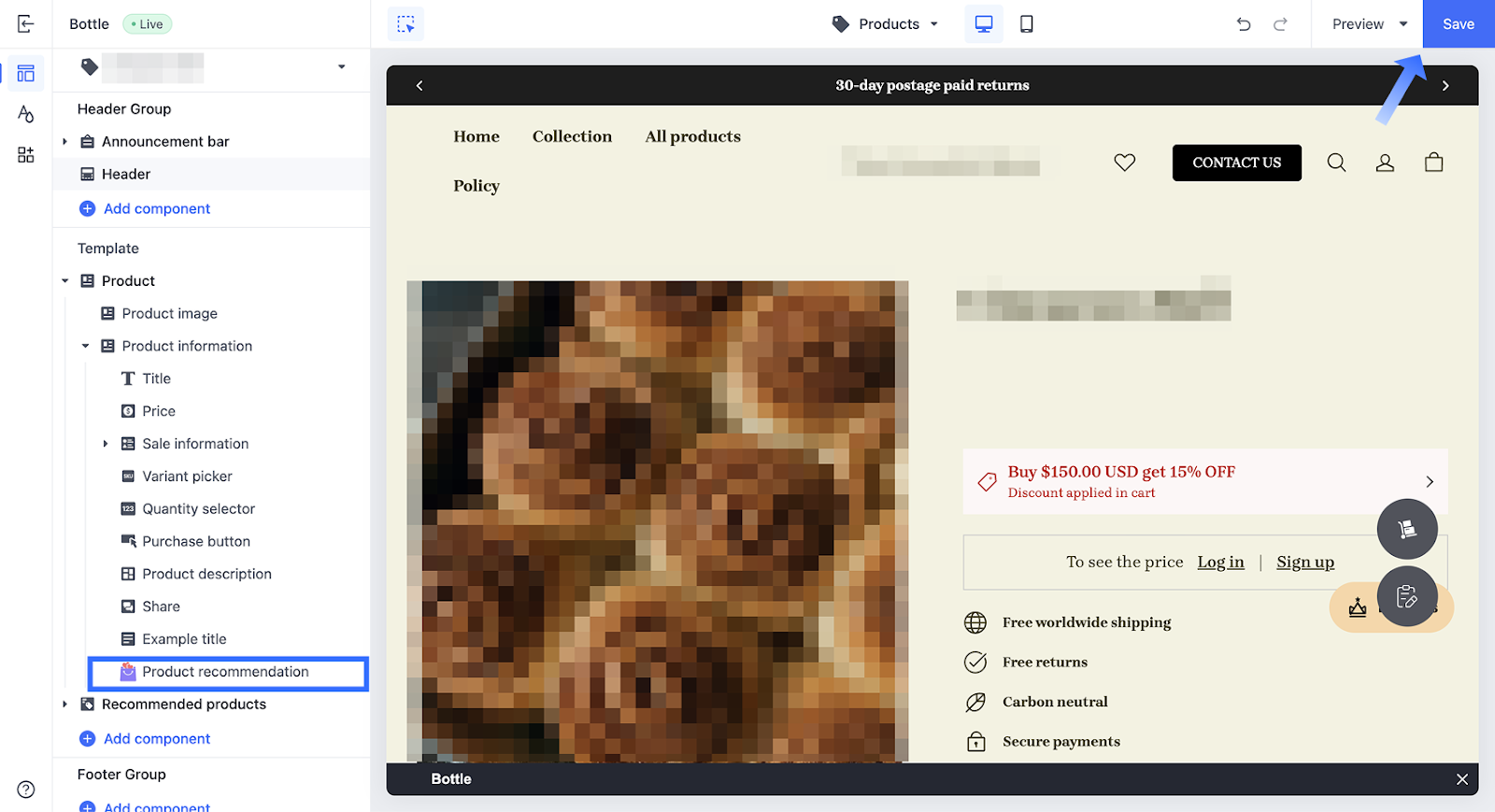Screen dimensions: 1495x812
Task: Click the exit editor icon
Action: coord(26,23)
